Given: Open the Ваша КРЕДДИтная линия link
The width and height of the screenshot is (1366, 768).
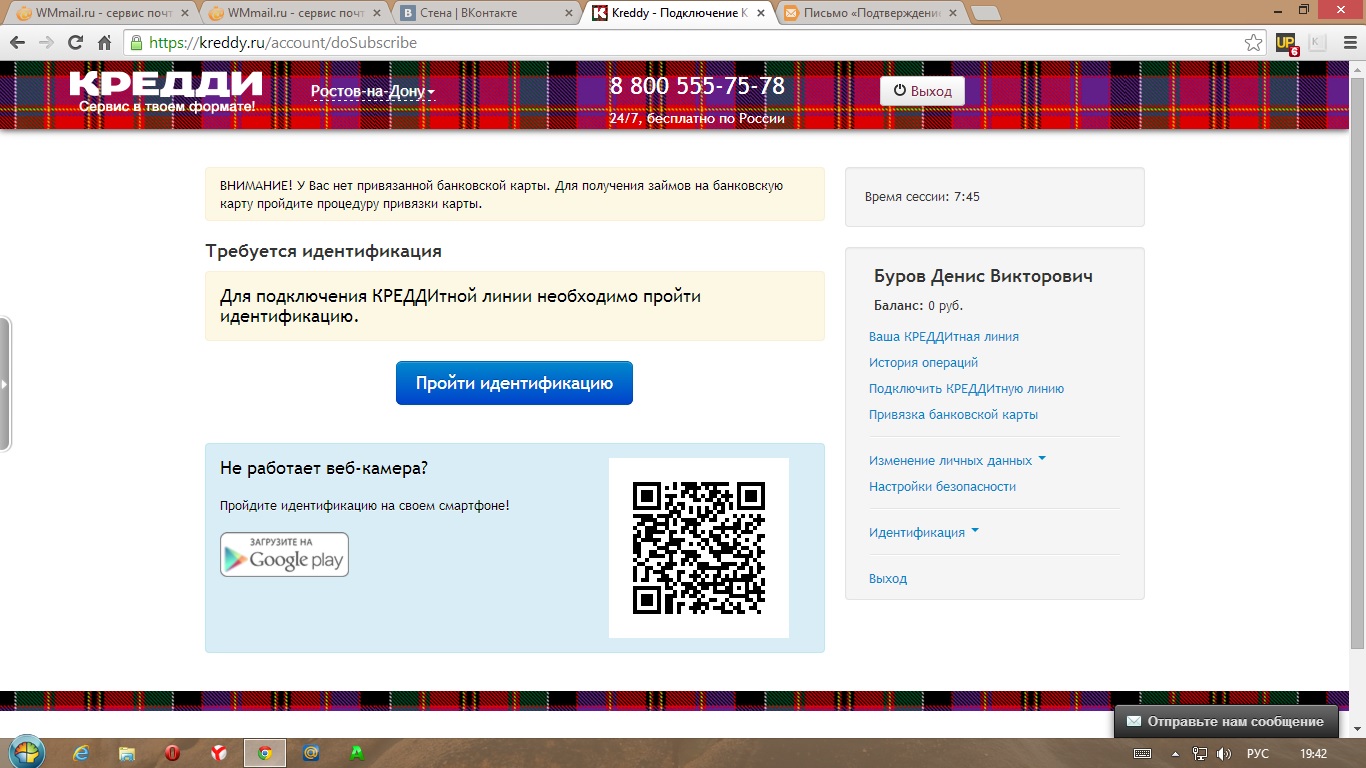Looking at the screenshot, I should (944, 337).
